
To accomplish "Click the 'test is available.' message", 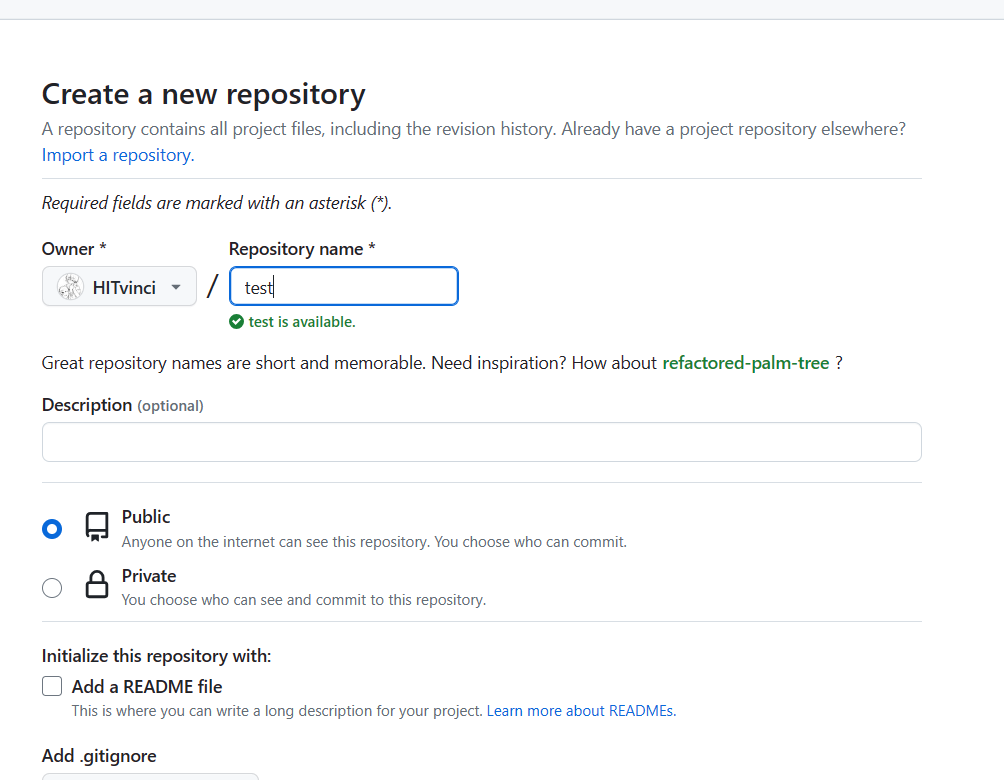I will coord(302,321).
